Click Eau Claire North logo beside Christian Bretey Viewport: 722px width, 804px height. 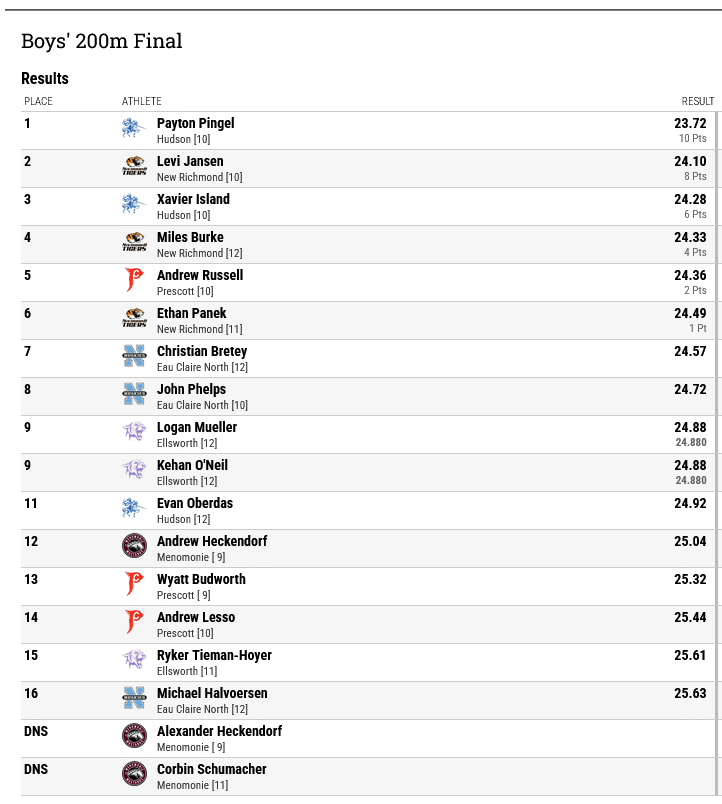point(134,356)
